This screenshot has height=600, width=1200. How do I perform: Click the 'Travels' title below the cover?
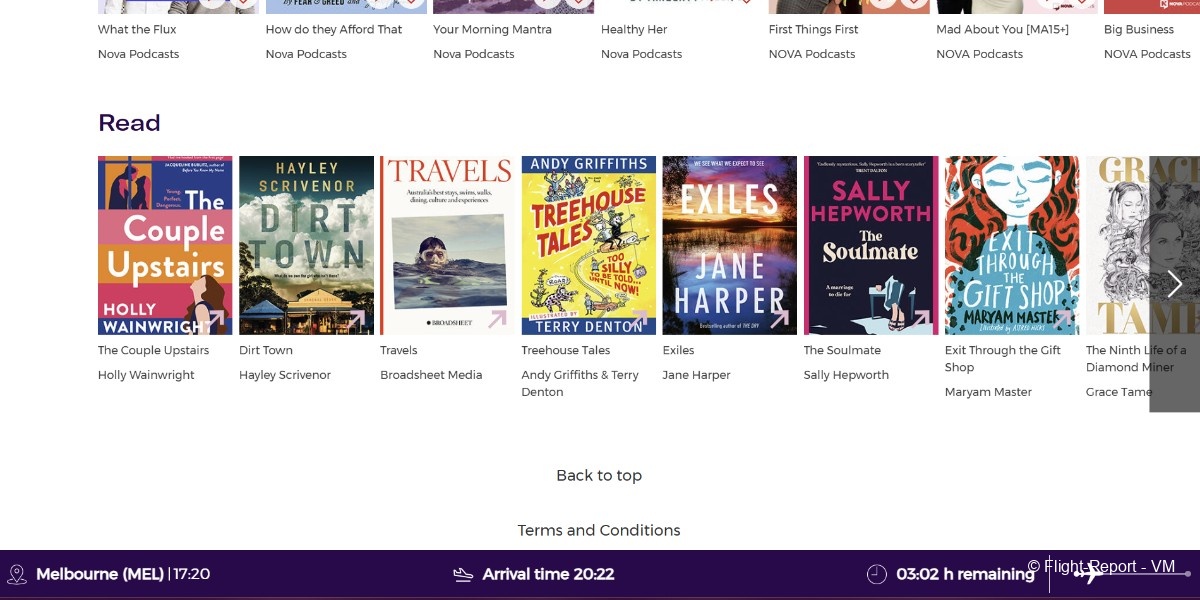point(399,350)
